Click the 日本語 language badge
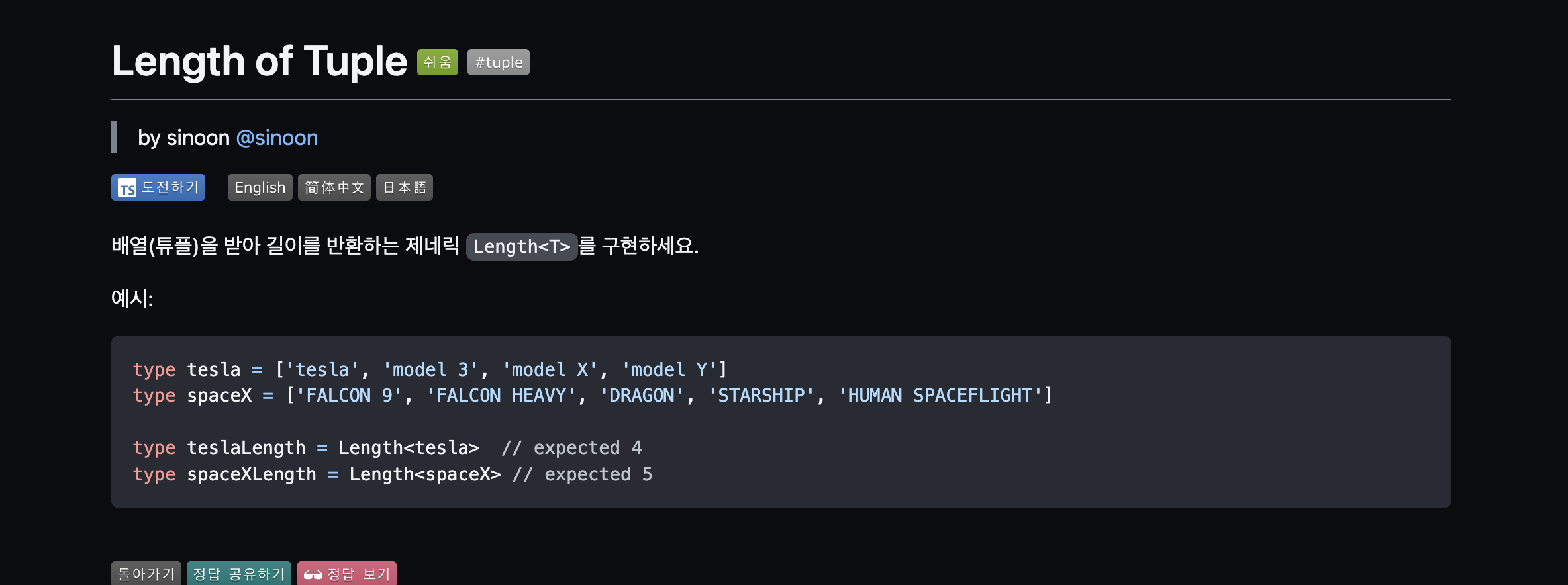The image size is (1568, 585). (x=404, y=187)
